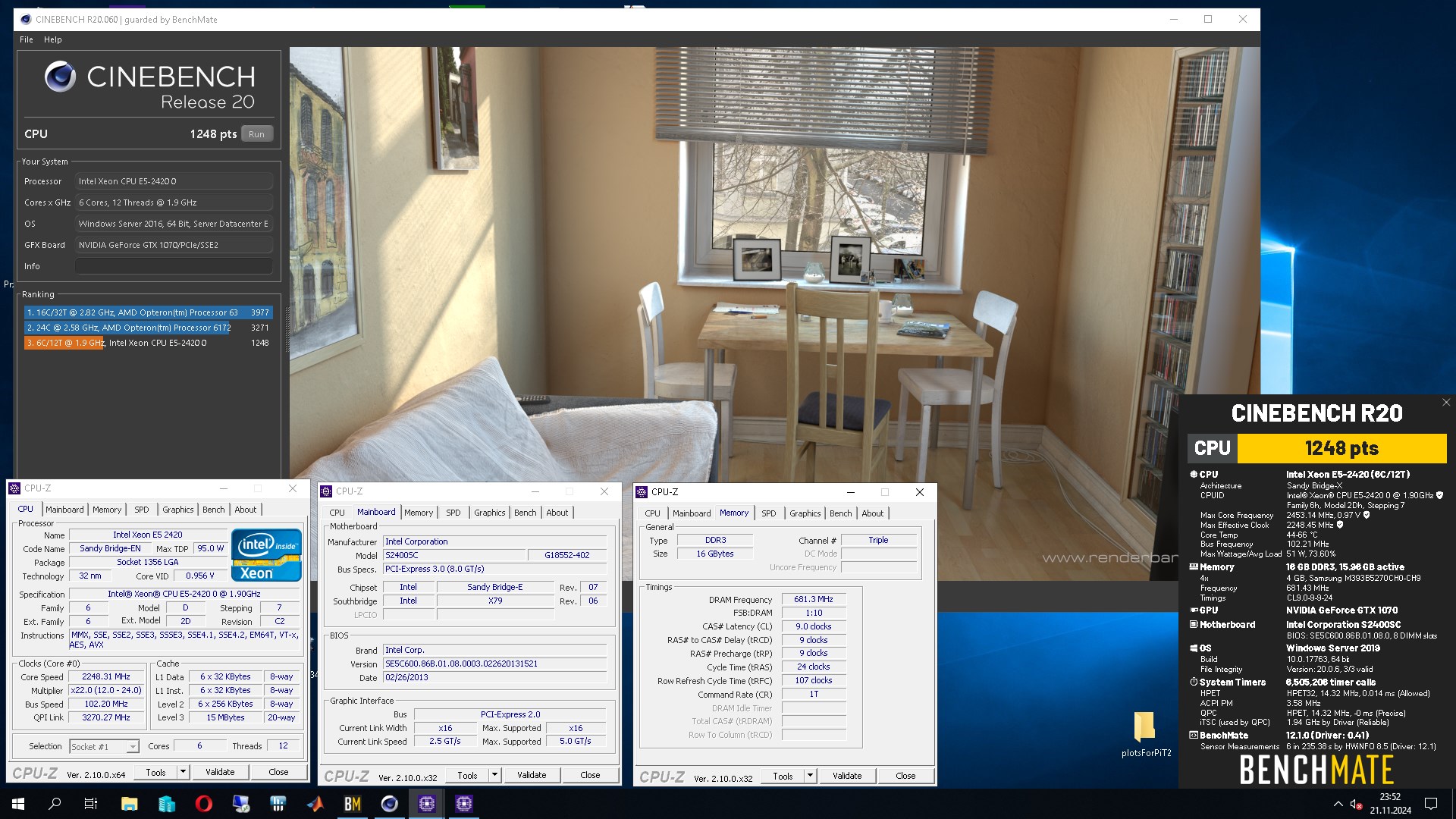
Task: Click Close in Mainboard CPU-Z window
Action: click(x=590, y=776)
